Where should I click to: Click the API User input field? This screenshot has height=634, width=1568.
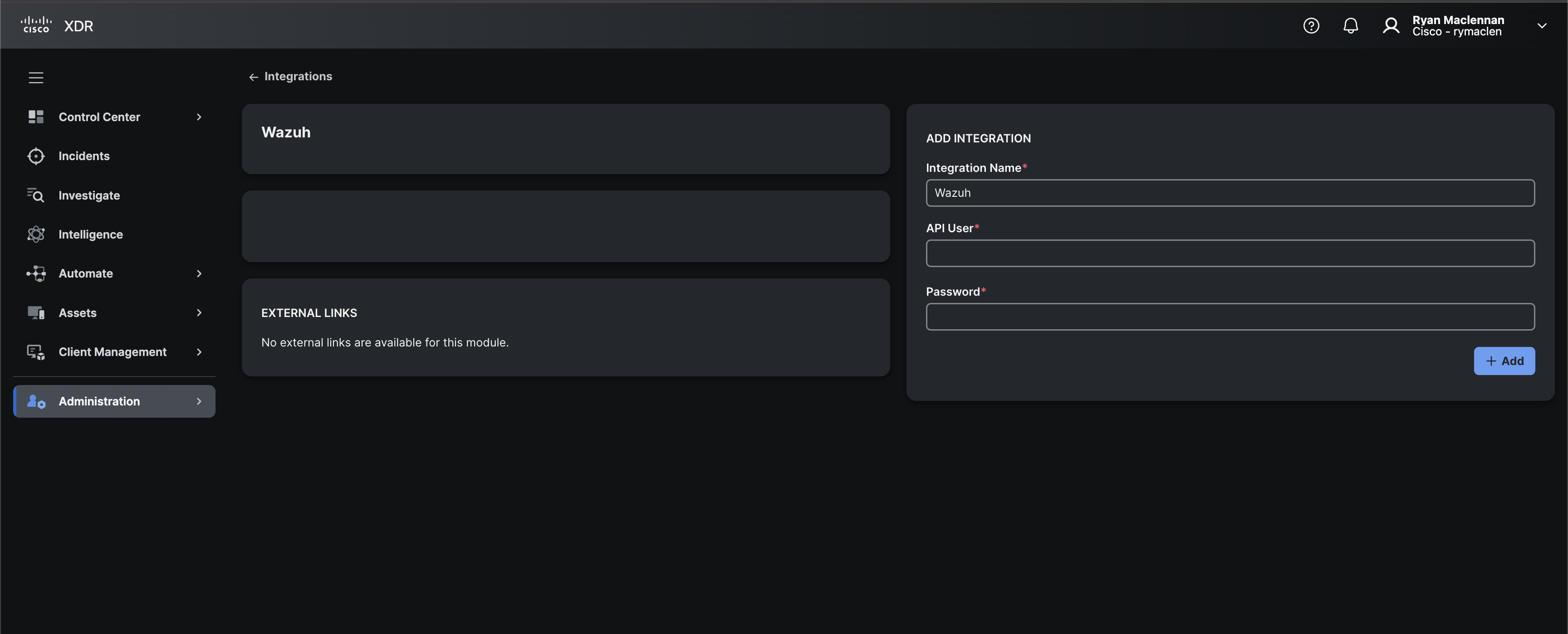pos(1230,253)
